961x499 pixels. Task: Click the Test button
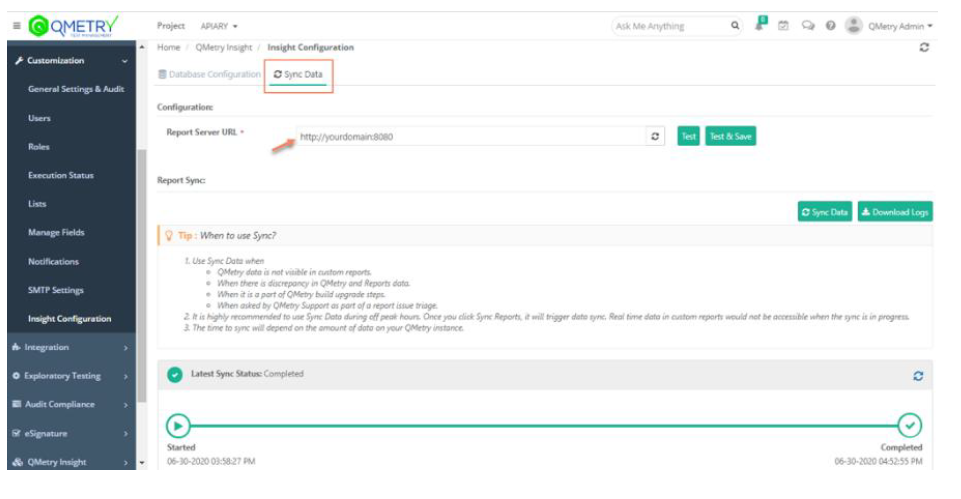click(688, 136)
